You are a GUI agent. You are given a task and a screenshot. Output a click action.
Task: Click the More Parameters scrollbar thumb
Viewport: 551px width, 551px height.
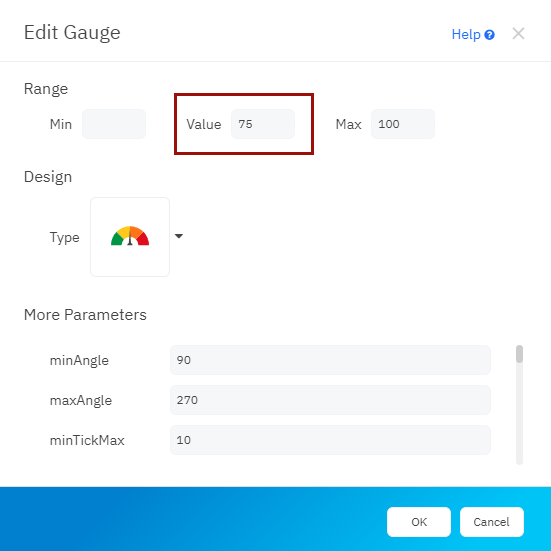(x=519, y=354)
